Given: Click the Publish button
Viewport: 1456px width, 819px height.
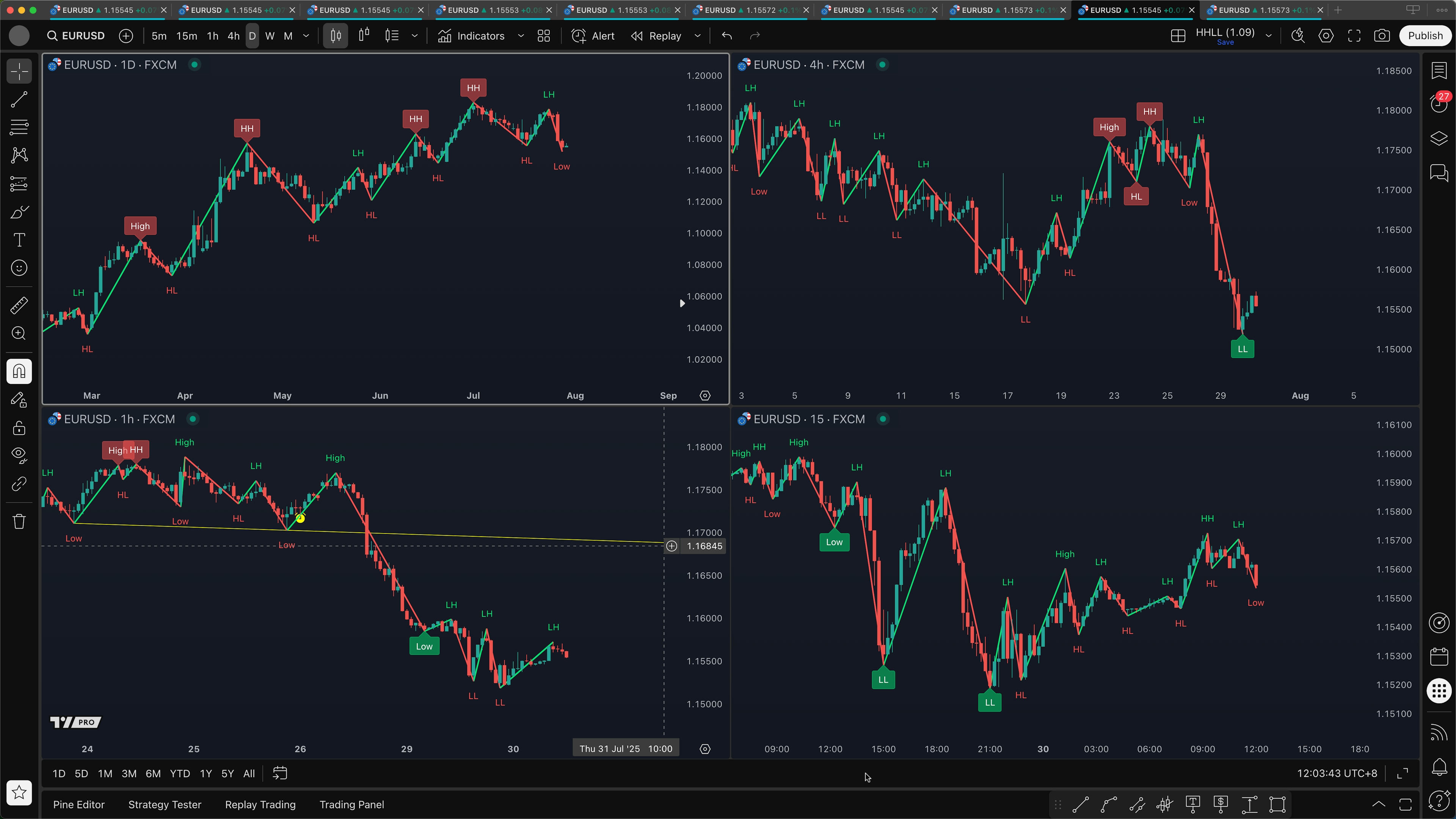Looking at the screenshot, I should click(x=1425, y=36).
